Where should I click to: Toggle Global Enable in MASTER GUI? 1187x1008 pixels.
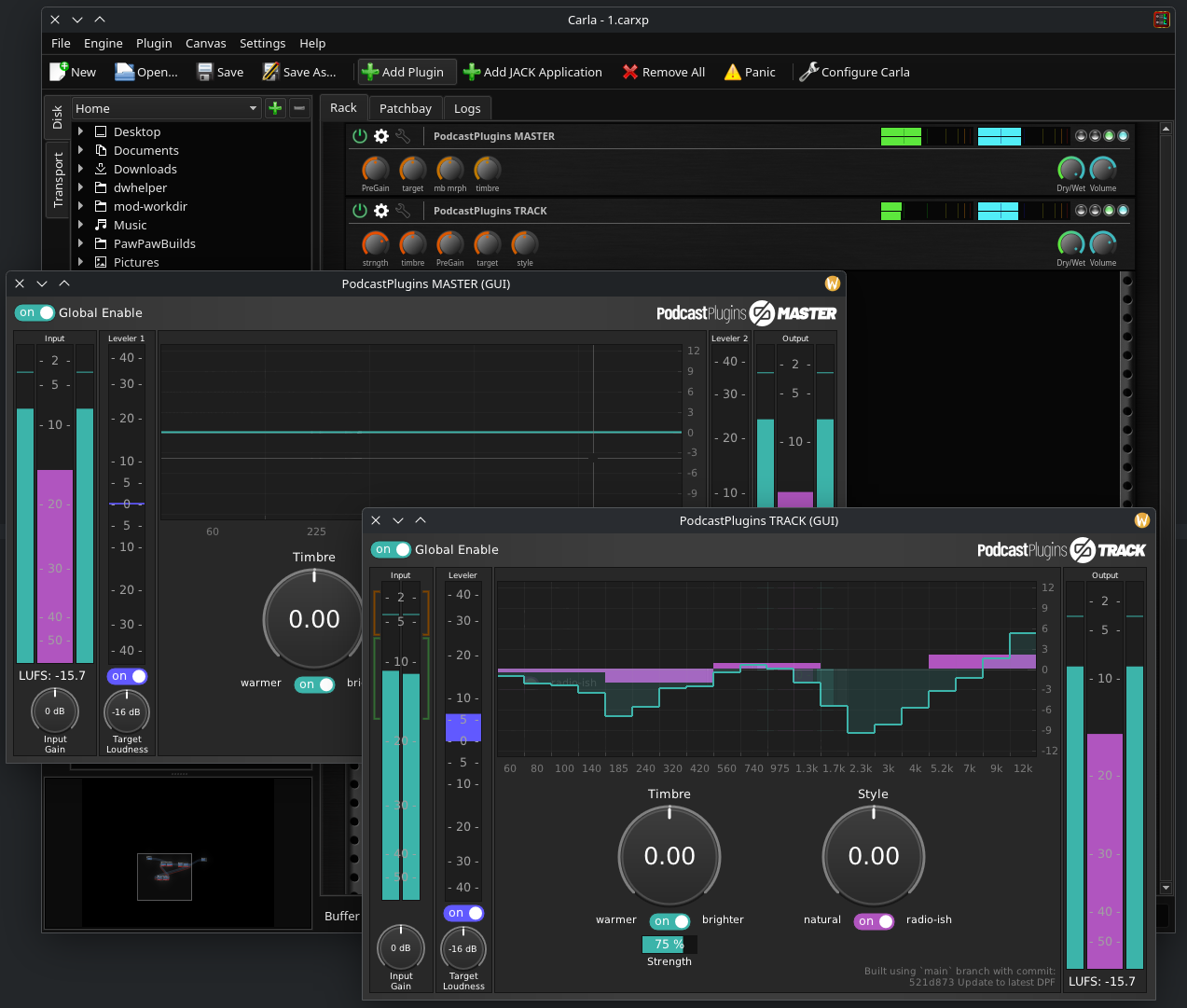(35, 312)
